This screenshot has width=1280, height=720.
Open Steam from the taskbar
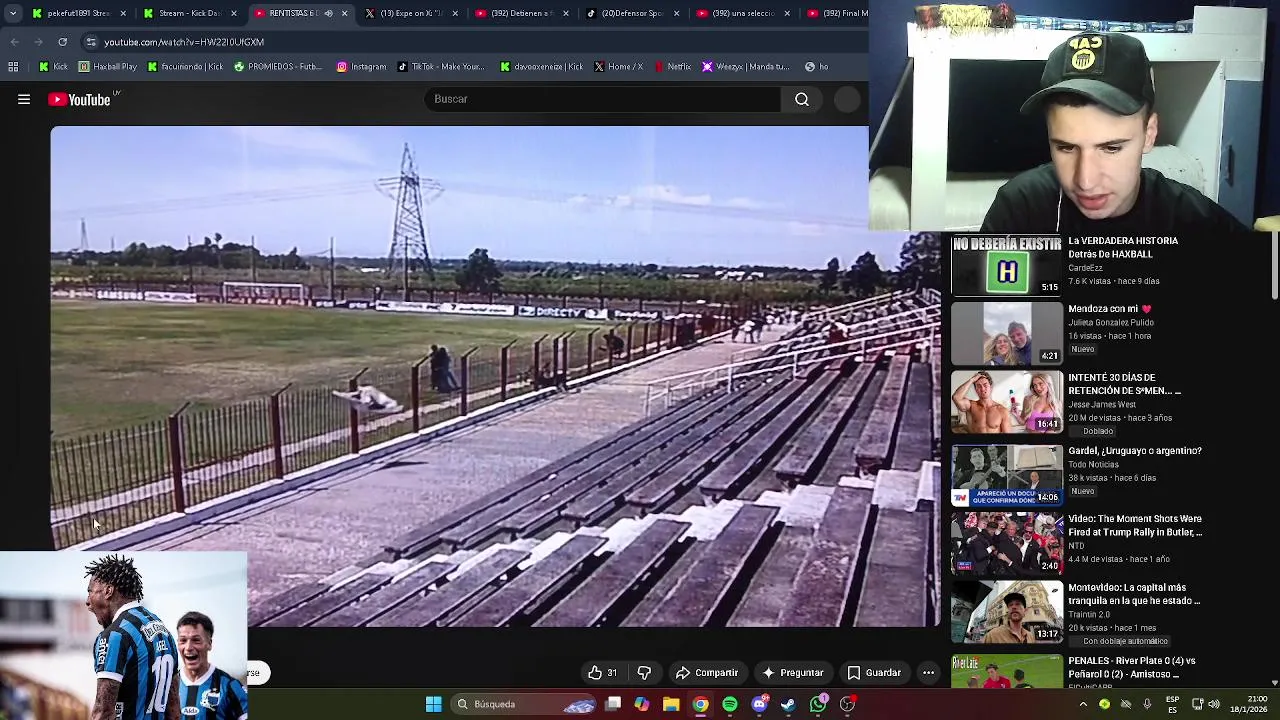[789, 704]
